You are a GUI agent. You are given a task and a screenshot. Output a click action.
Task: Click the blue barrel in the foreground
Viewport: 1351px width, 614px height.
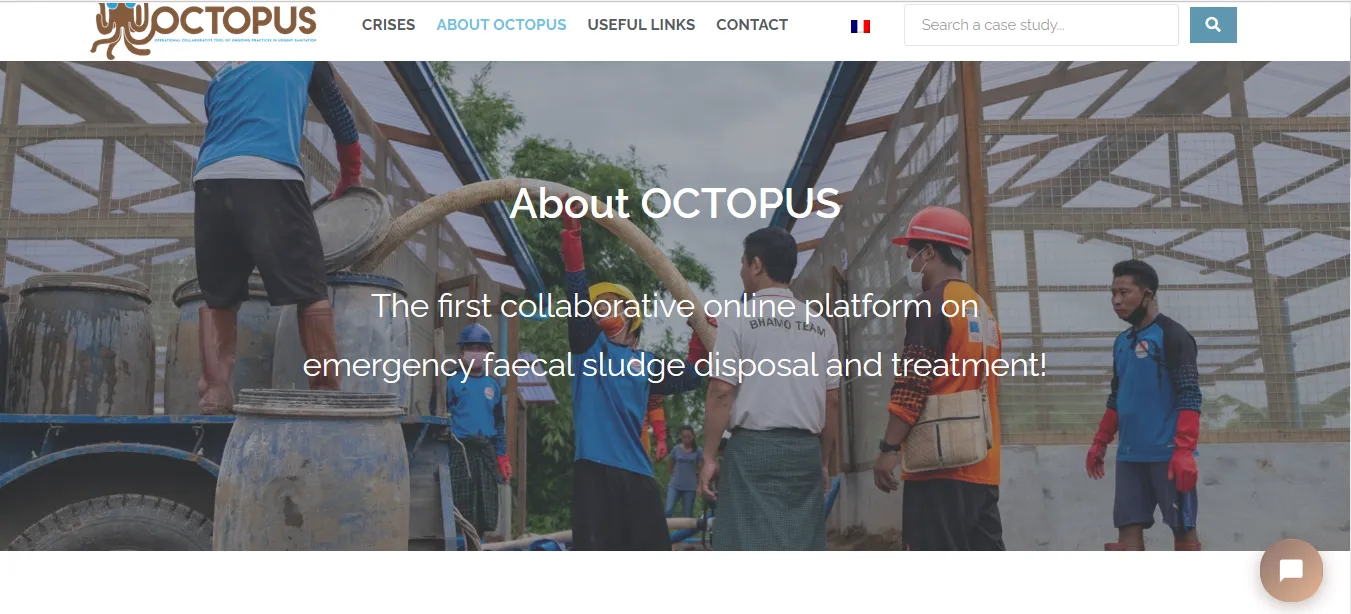point(312,470)
